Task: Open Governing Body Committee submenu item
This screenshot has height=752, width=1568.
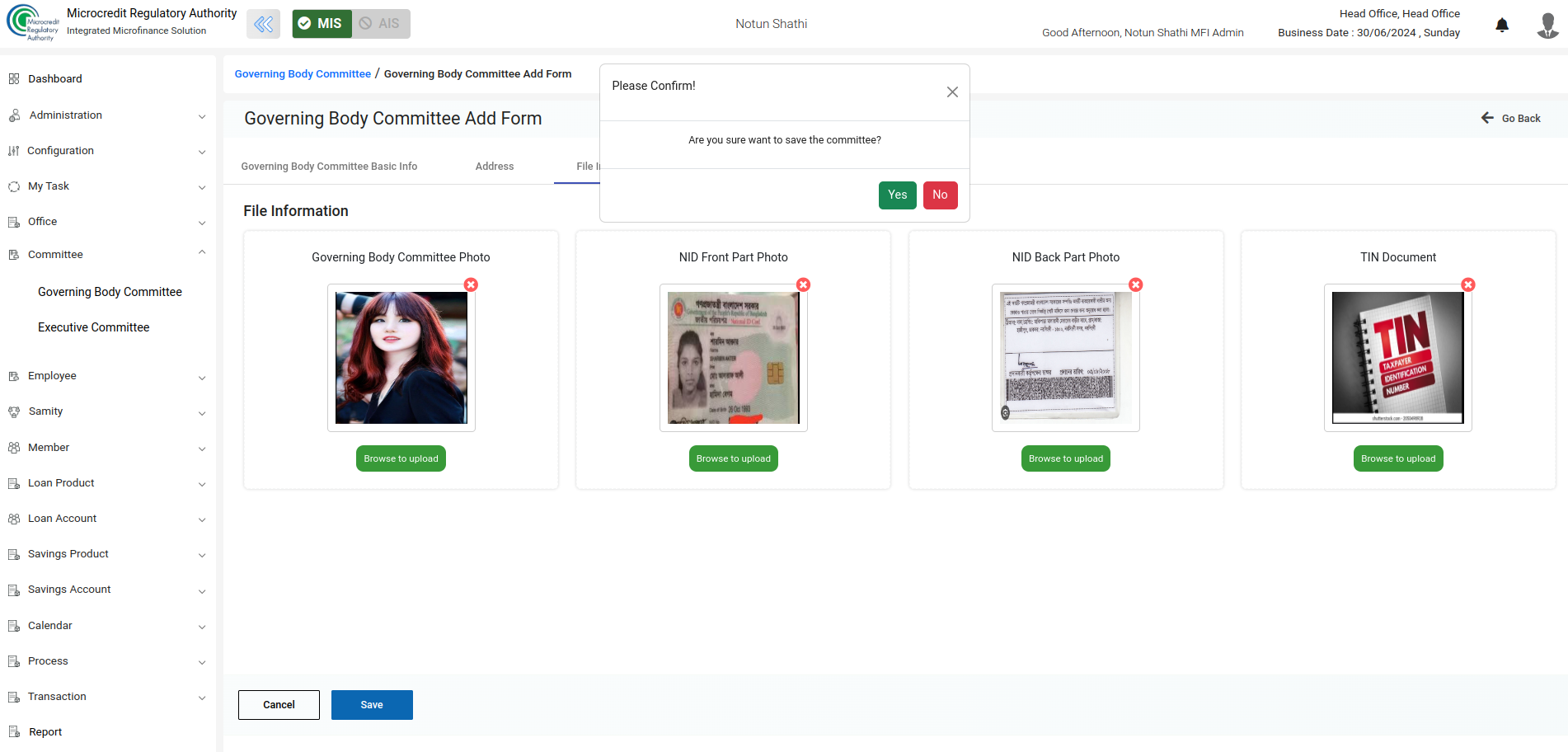Action: 110,292
